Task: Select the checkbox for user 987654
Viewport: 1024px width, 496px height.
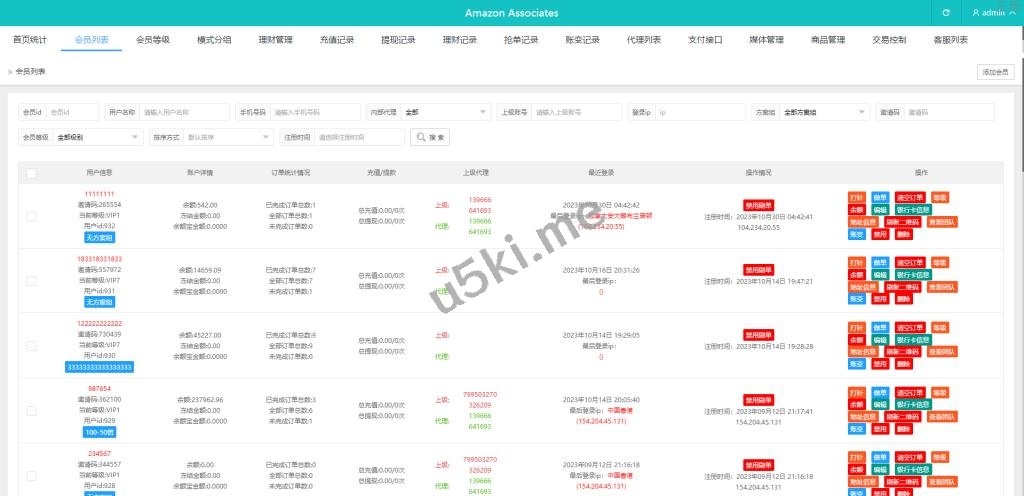Action: point(32,410)
